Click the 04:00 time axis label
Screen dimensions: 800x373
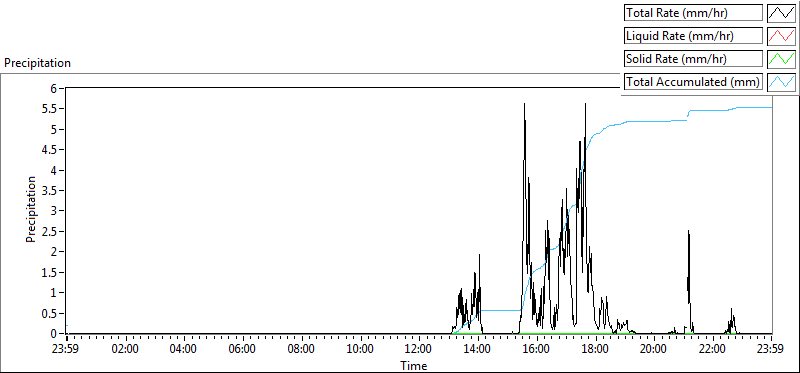tap(184, 350)
